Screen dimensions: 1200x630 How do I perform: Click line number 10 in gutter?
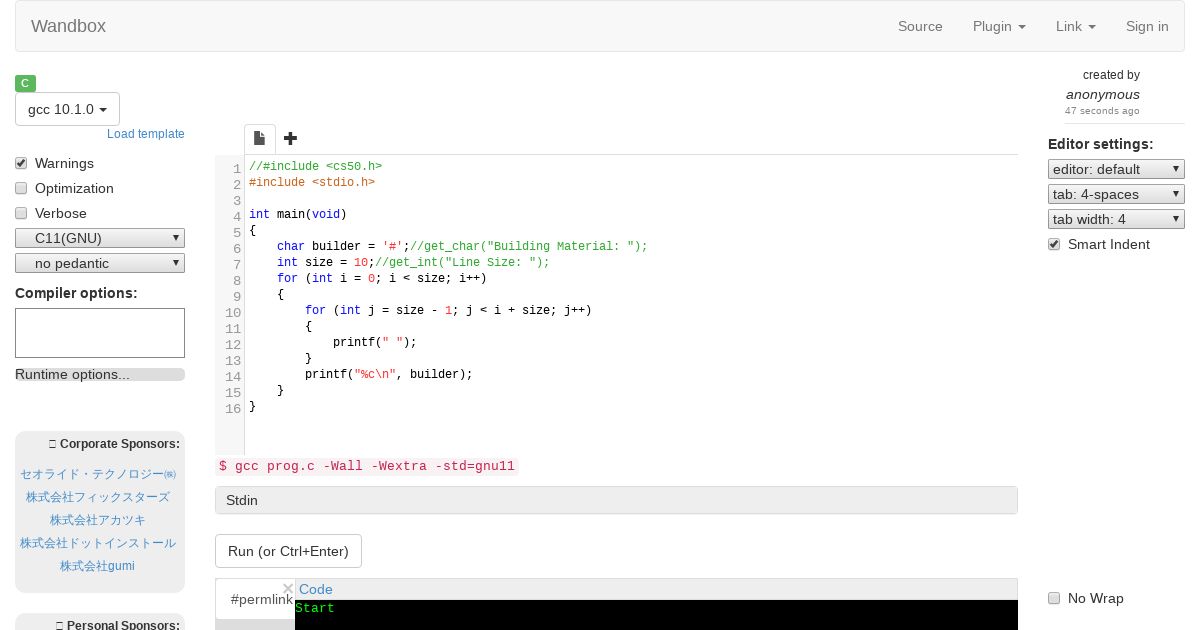tap(233, 313)
